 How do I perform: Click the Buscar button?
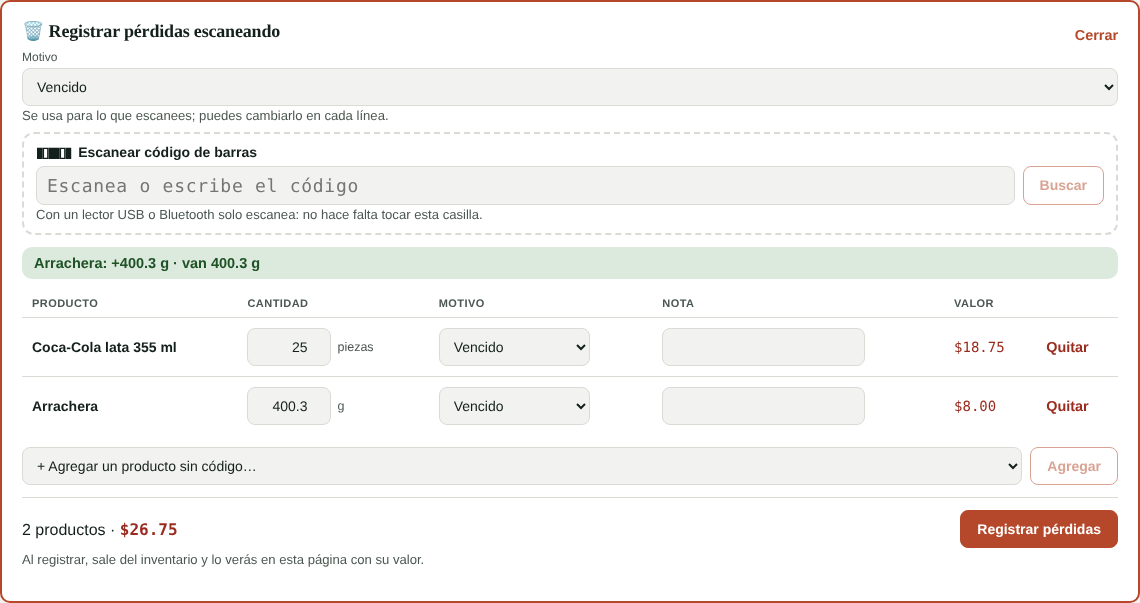[x=1063, y=185]
